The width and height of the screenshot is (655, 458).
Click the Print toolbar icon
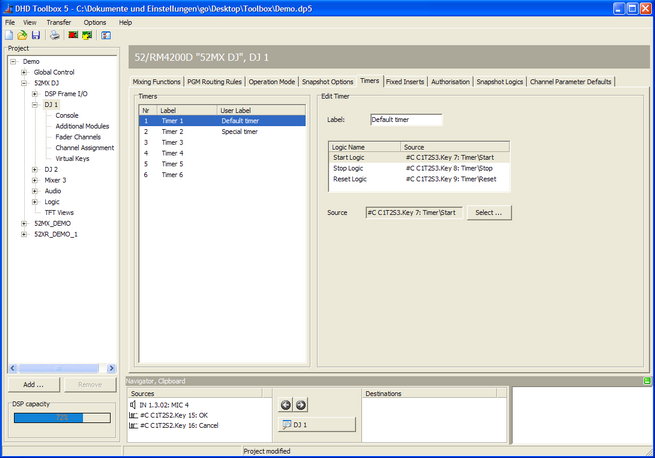click(55, 35)
